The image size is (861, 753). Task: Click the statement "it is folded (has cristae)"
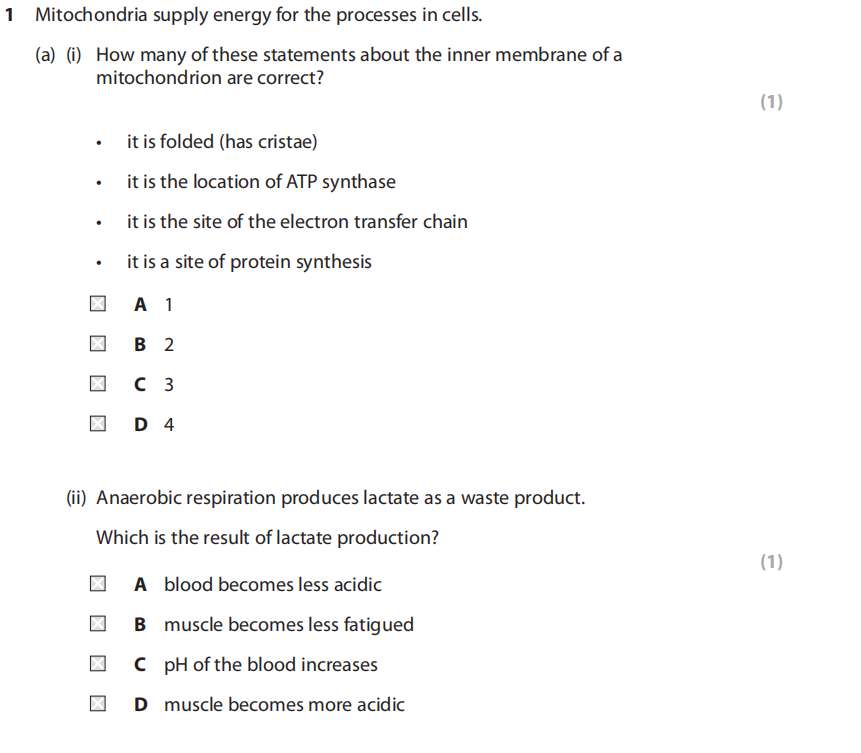(222, 142)
